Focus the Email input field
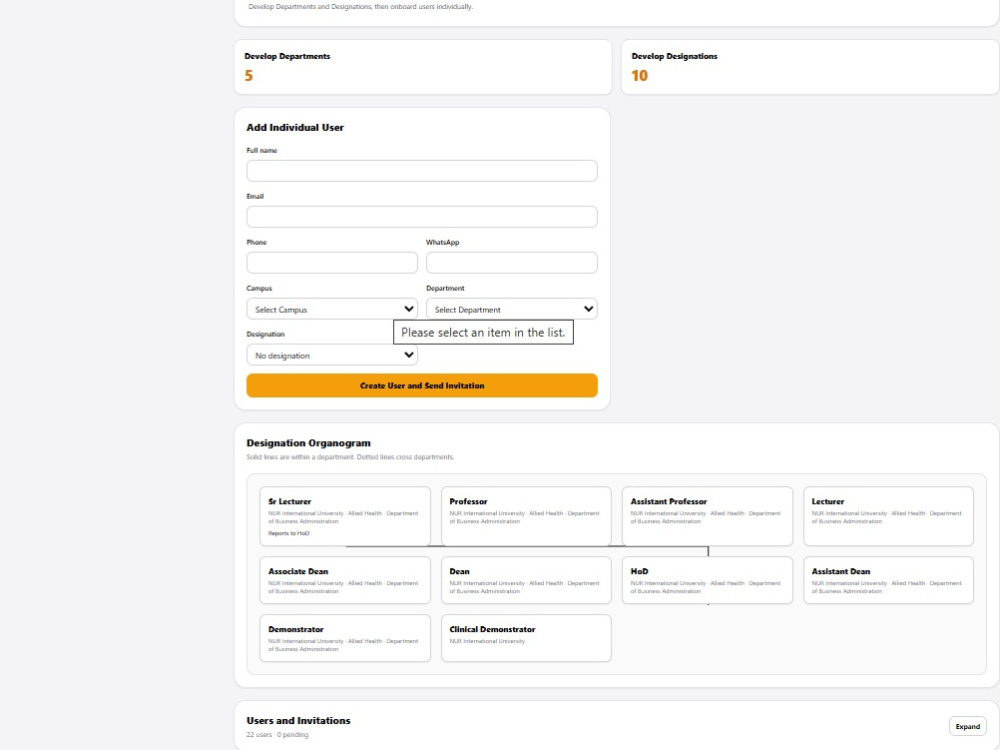 click(422, 217)
